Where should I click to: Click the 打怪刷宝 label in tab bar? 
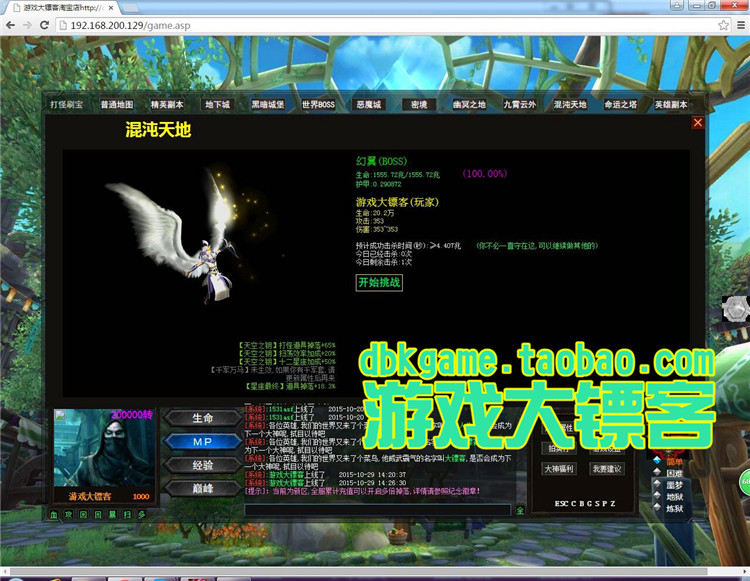[x=66, y=104]
